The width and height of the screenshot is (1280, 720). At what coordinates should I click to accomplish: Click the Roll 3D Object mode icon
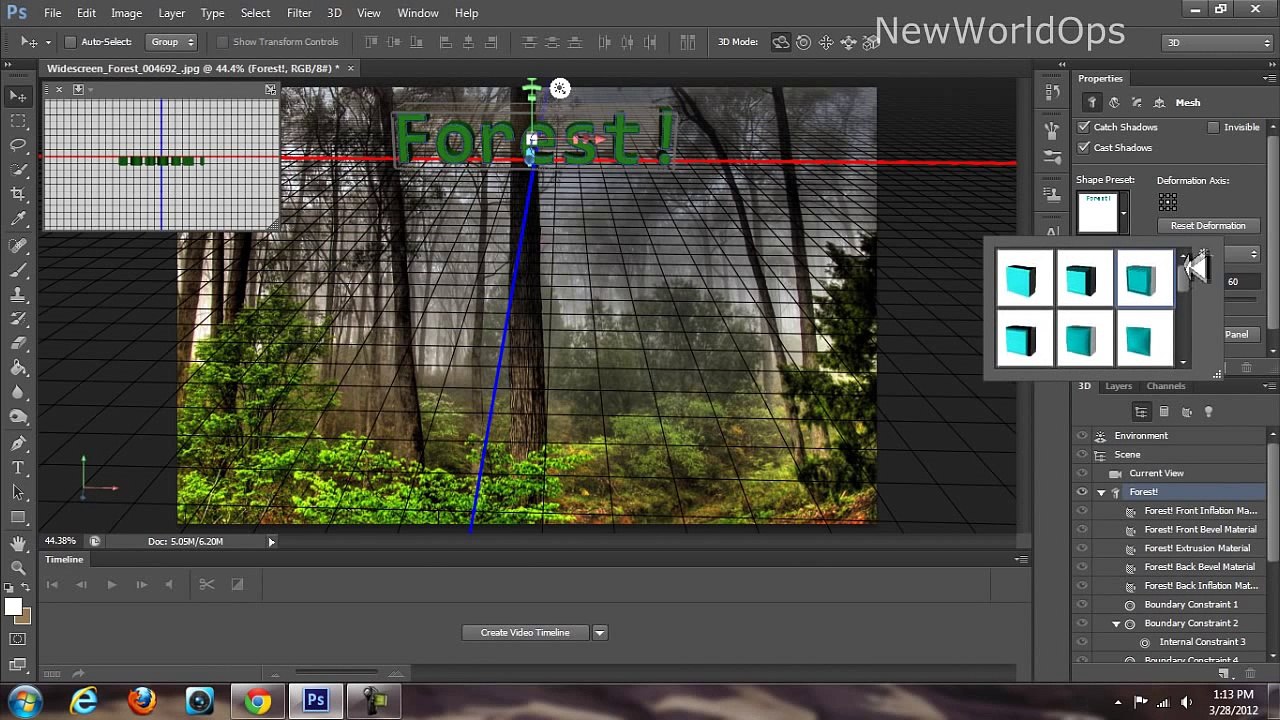tap(803, 42)
